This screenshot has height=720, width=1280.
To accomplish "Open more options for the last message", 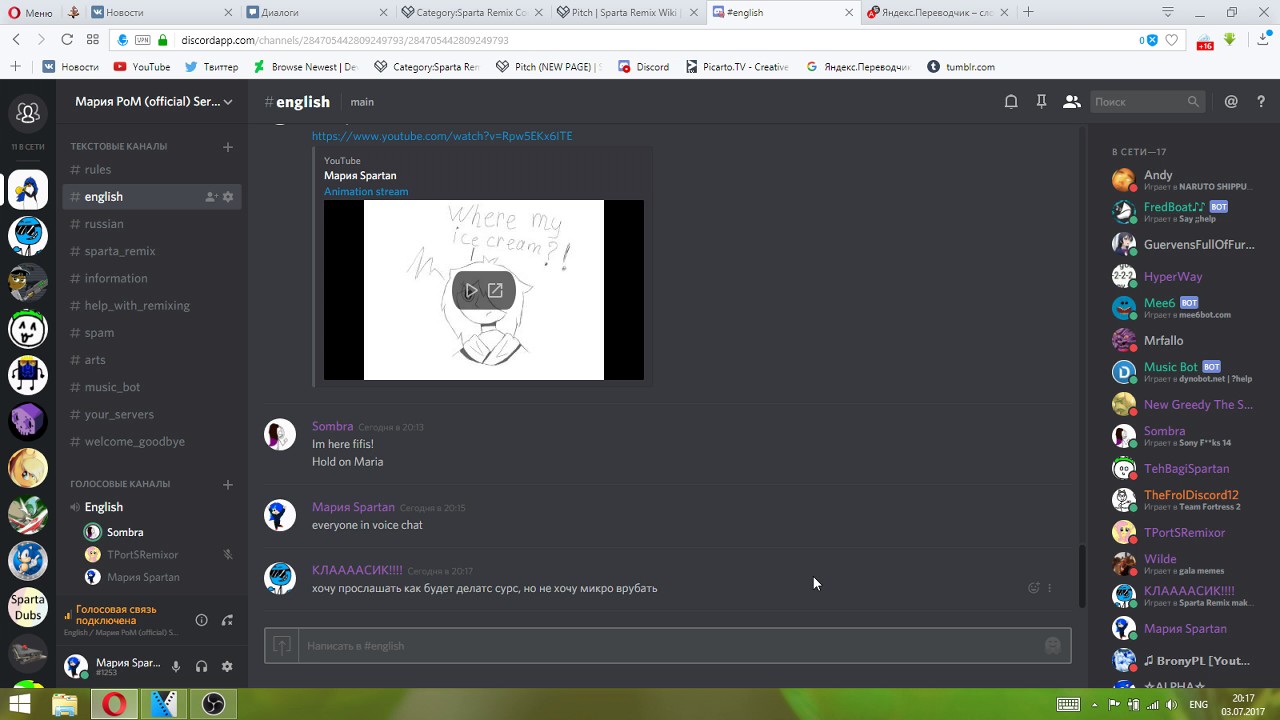I will click(1049, 588).
